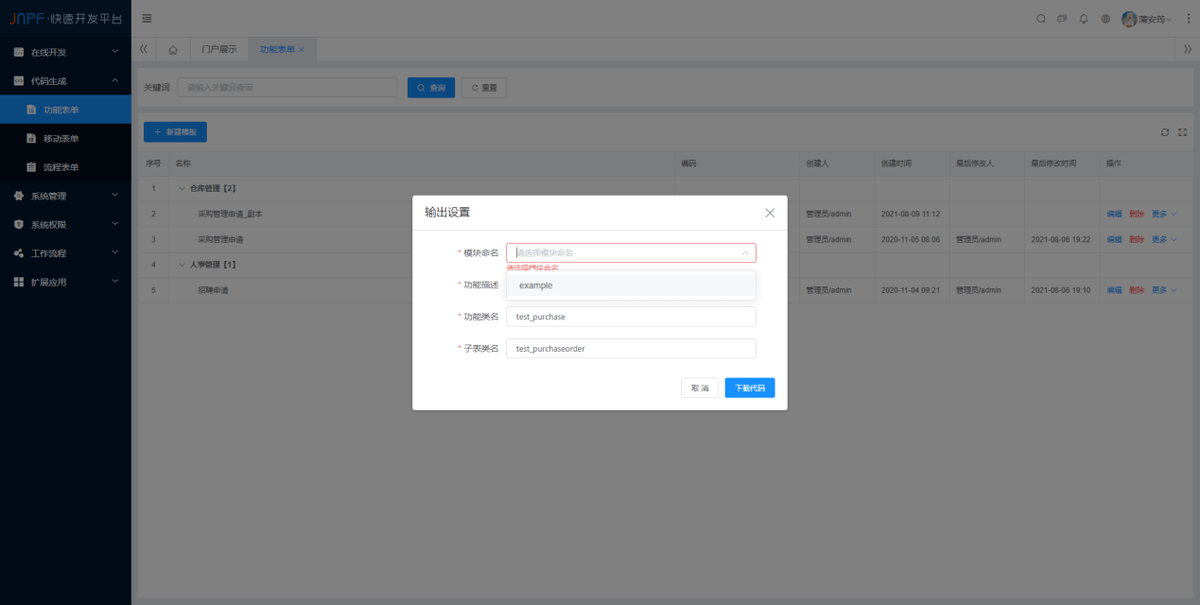
Task: Click the chat messages icon in header
Action: pos(1062,19)
